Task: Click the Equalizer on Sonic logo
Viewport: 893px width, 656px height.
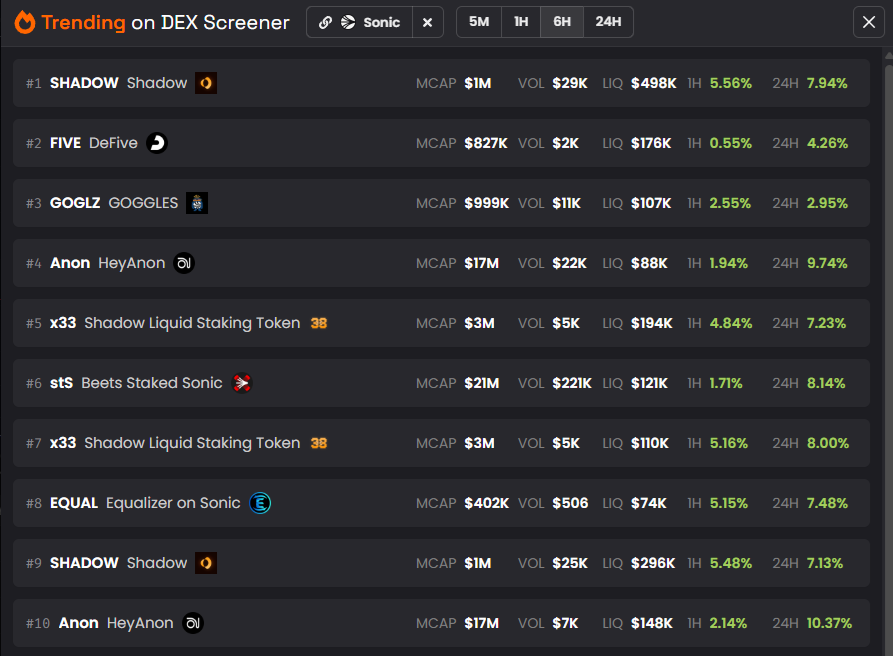Action: pos(260,503)
